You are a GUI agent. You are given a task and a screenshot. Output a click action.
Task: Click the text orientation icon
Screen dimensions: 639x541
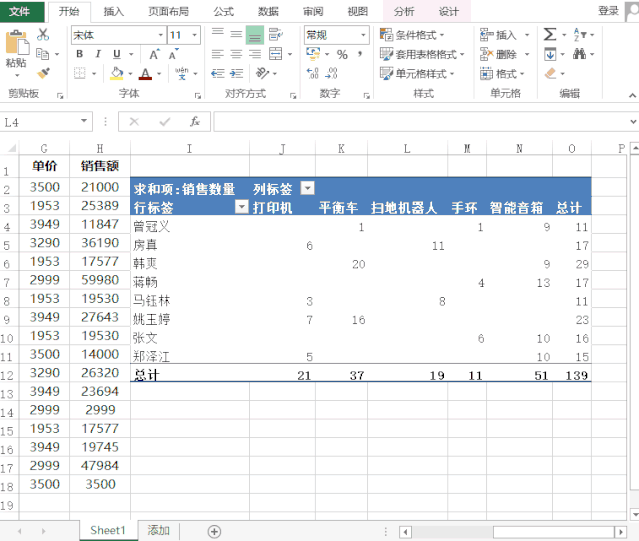pos(262,73)
